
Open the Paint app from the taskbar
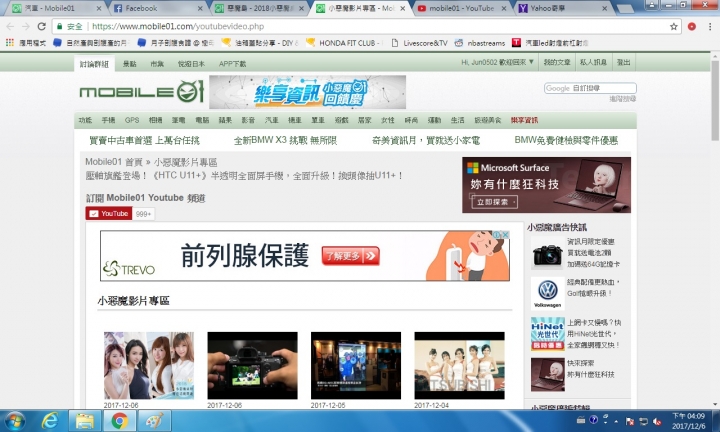(154, 421)
